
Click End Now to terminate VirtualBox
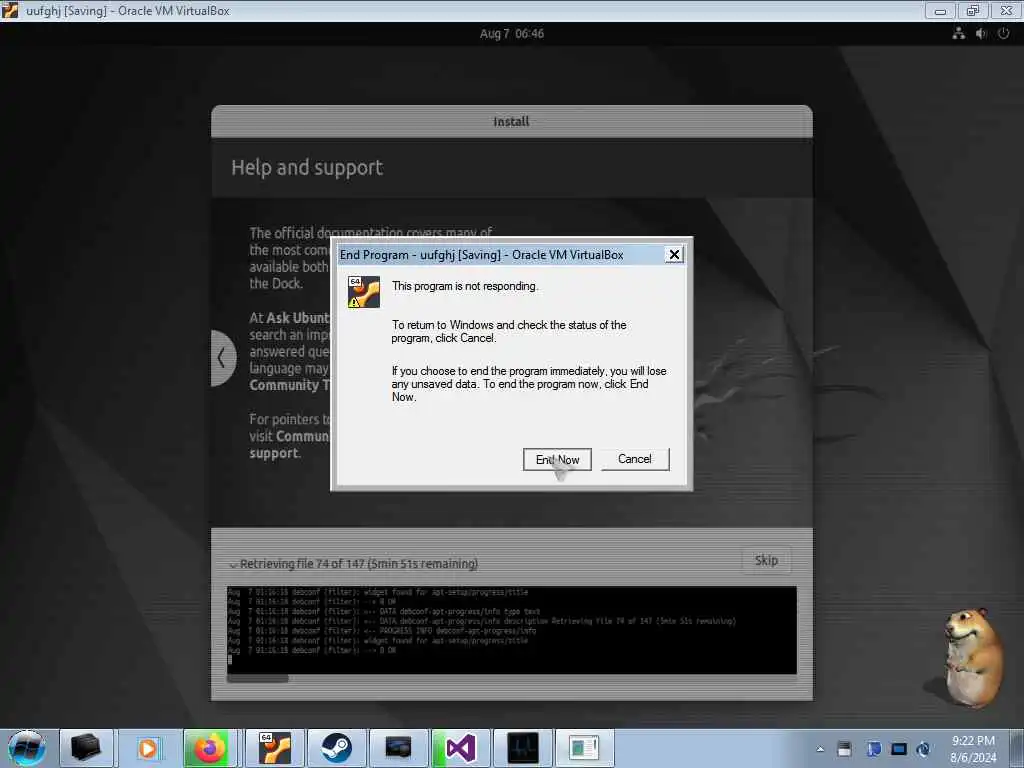tap(557, 459)
